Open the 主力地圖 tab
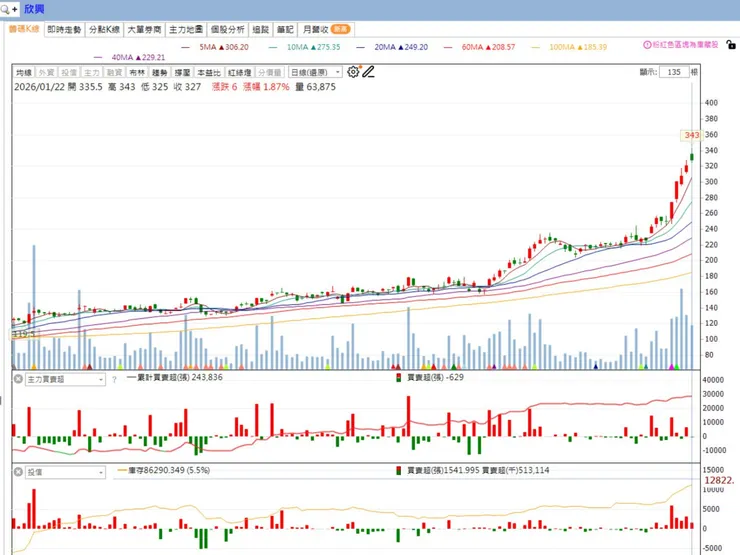The width and height of the screenshot is (740, 555). [186, 30]
